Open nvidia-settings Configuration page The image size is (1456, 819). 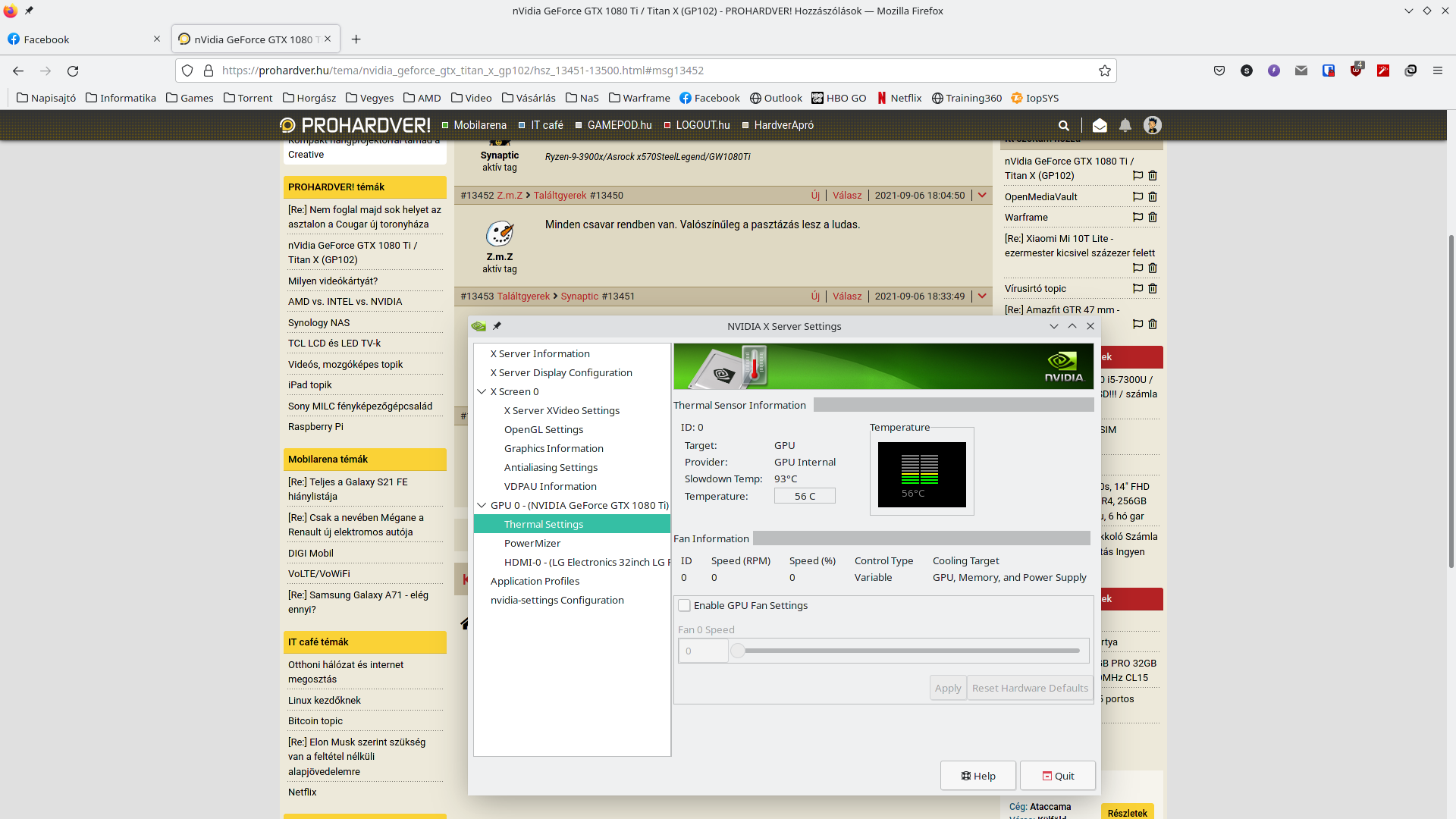point(557,600)
